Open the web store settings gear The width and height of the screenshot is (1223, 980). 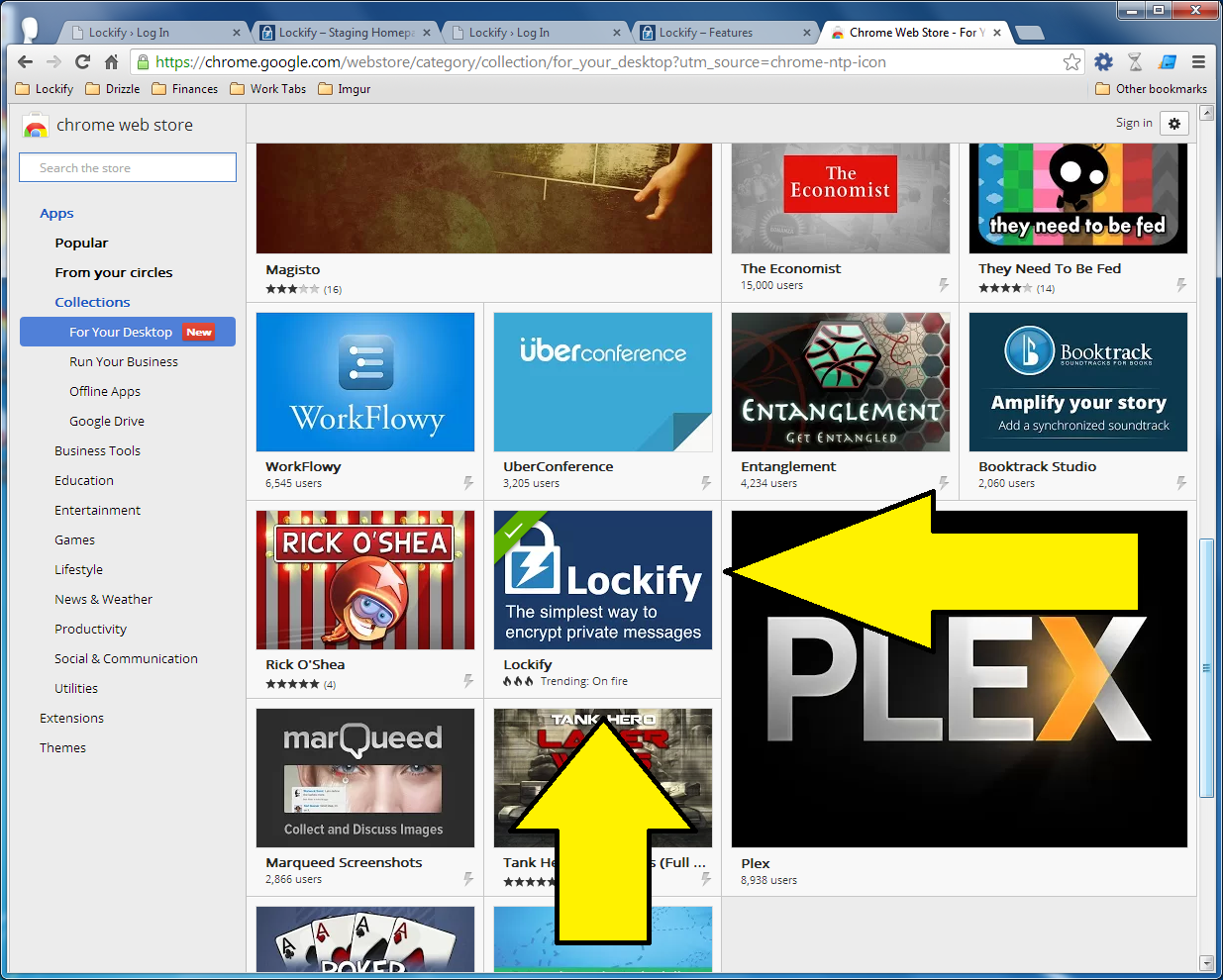click(1173, 124)
